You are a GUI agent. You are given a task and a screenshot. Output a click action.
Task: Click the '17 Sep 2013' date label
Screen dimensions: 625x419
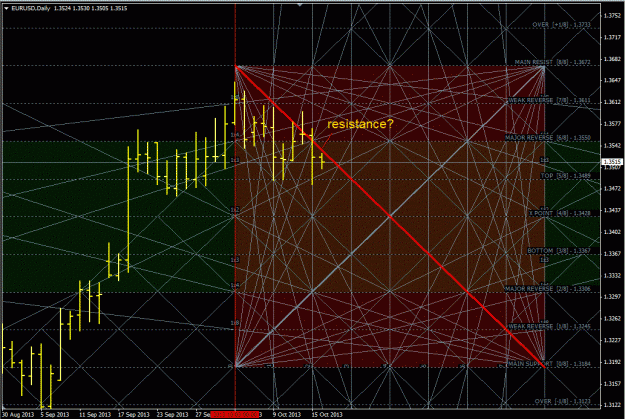[x=134, y=415]
